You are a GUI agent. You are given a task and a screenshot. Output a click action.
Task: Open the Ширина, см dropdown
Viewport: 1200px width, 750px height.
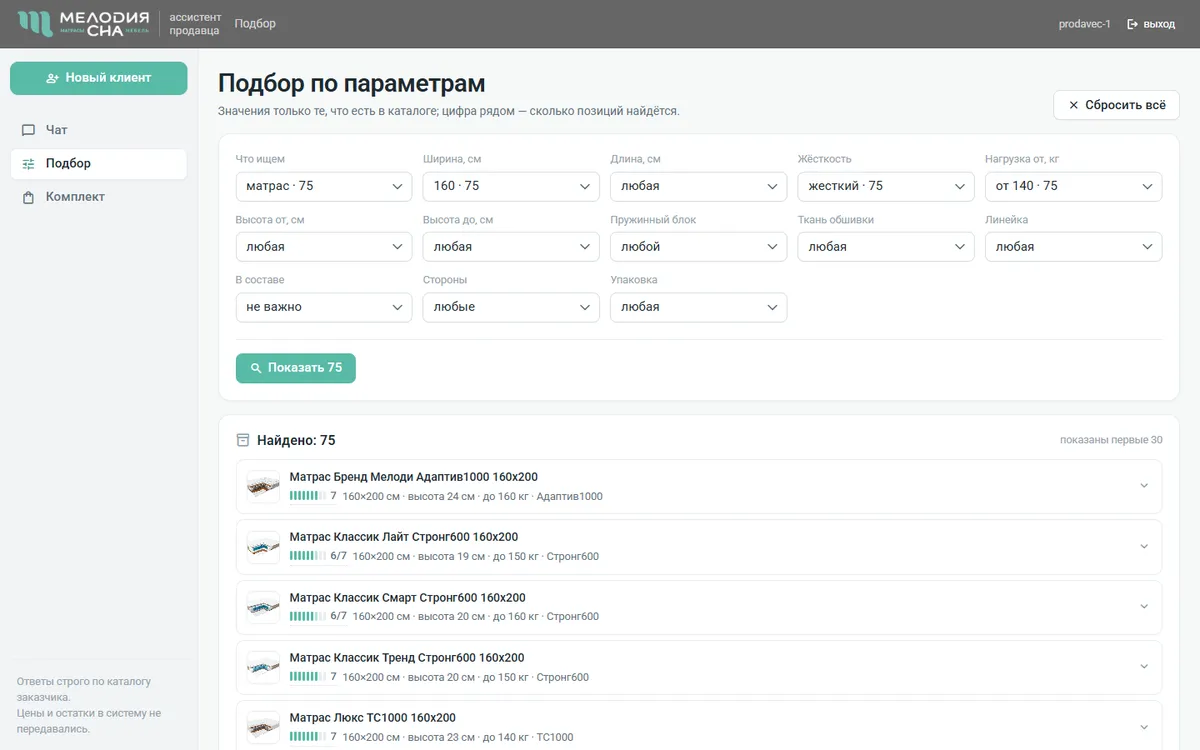pos(511,186)
